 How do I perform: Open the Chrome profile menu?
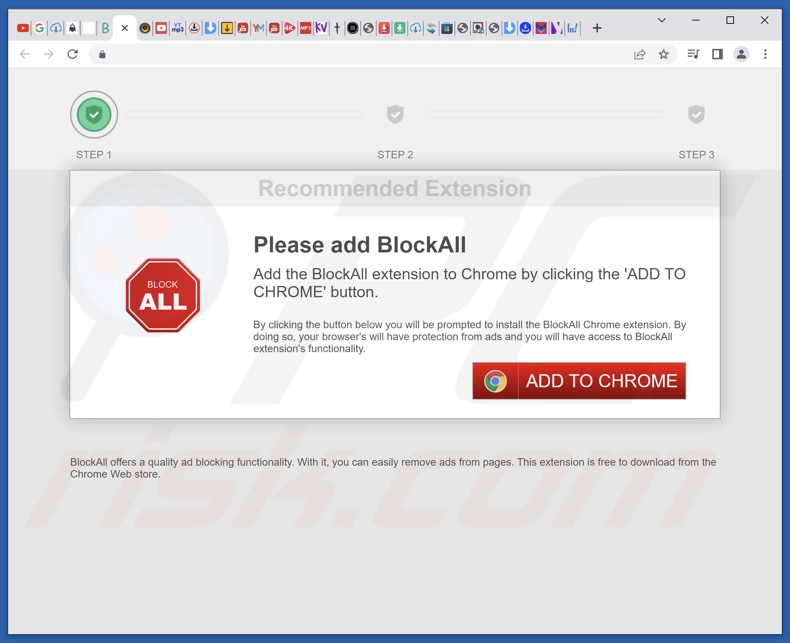pos(741,54)
